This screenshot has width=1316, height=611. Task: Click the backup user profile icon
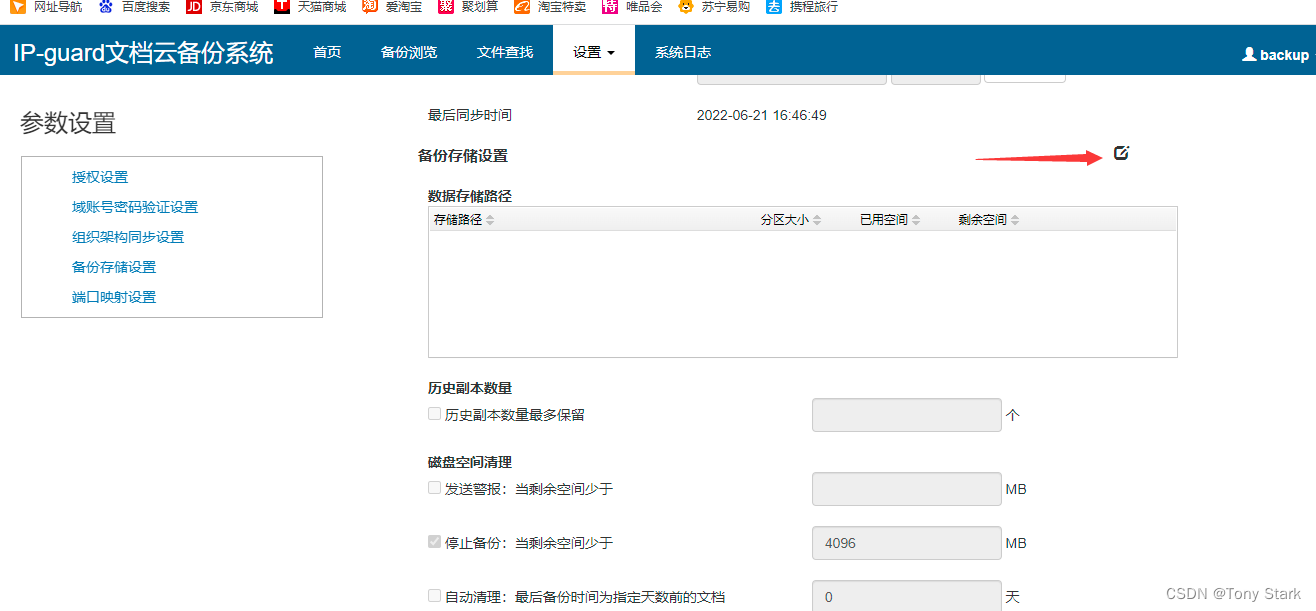pyautogui.click(x=1249, y=55)
